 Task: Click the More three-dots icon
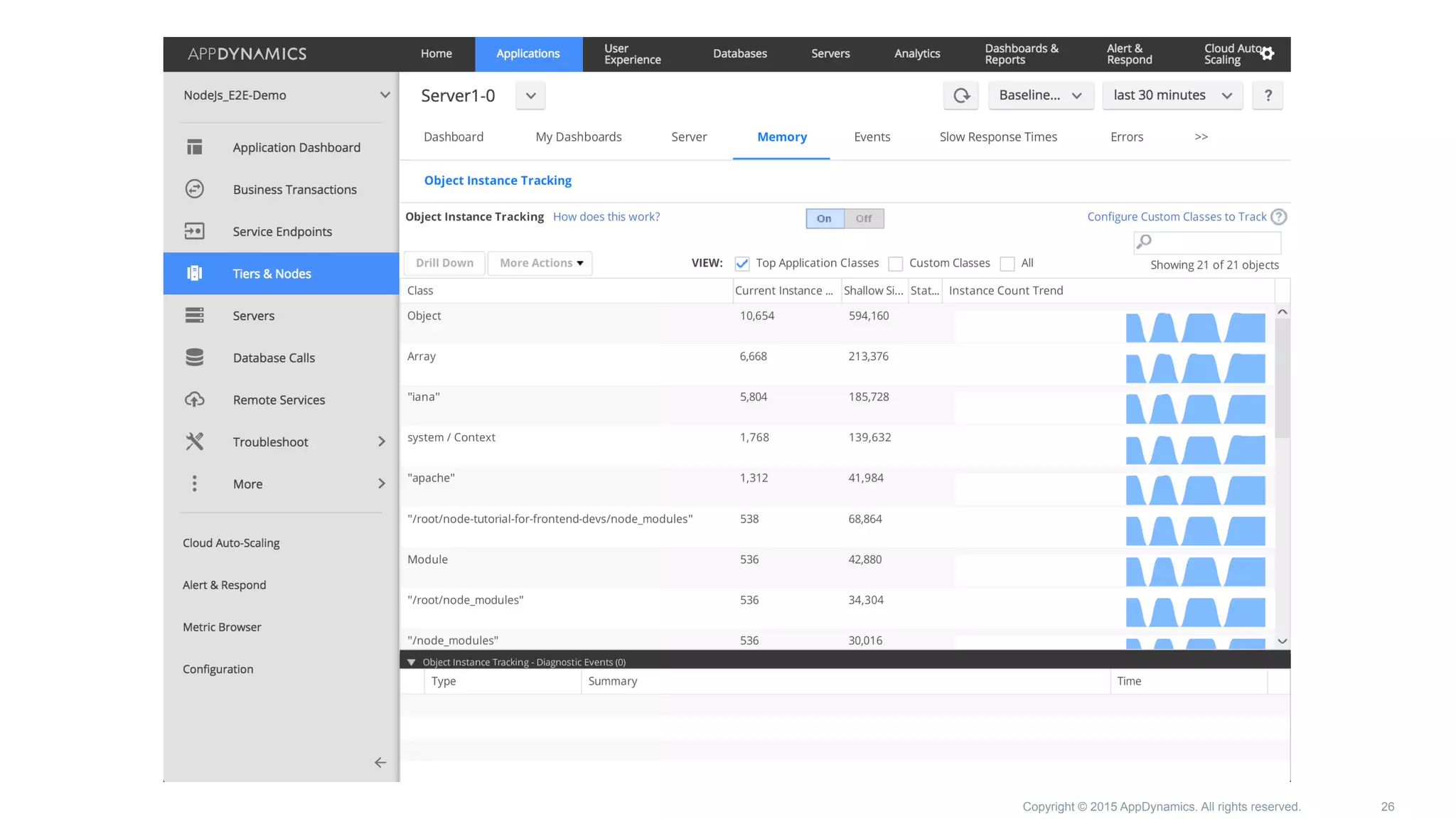[194, 483]
